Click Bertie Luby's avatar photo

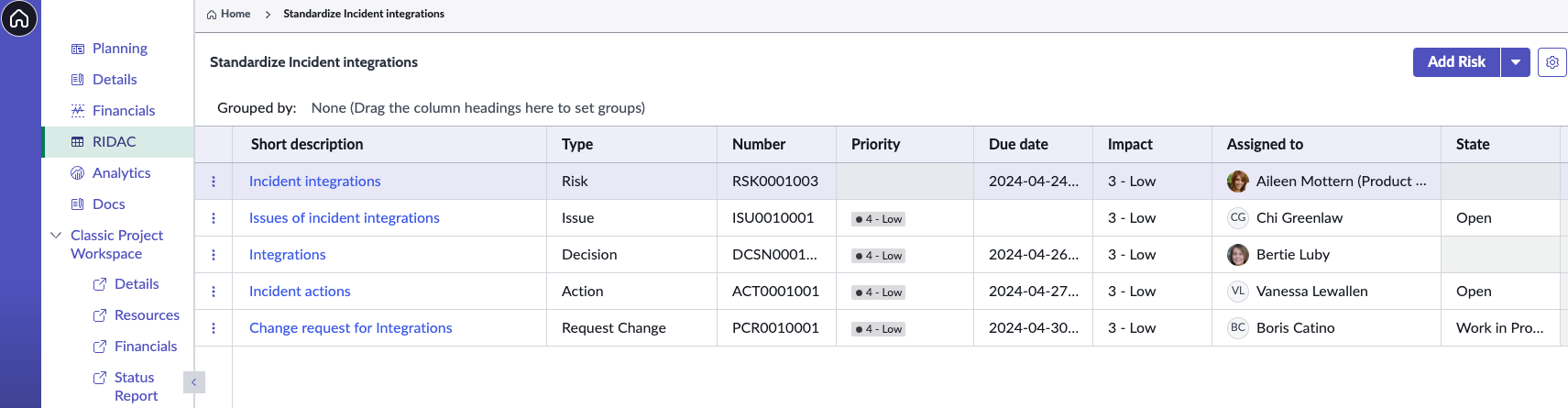click(x=1237, y=255)
